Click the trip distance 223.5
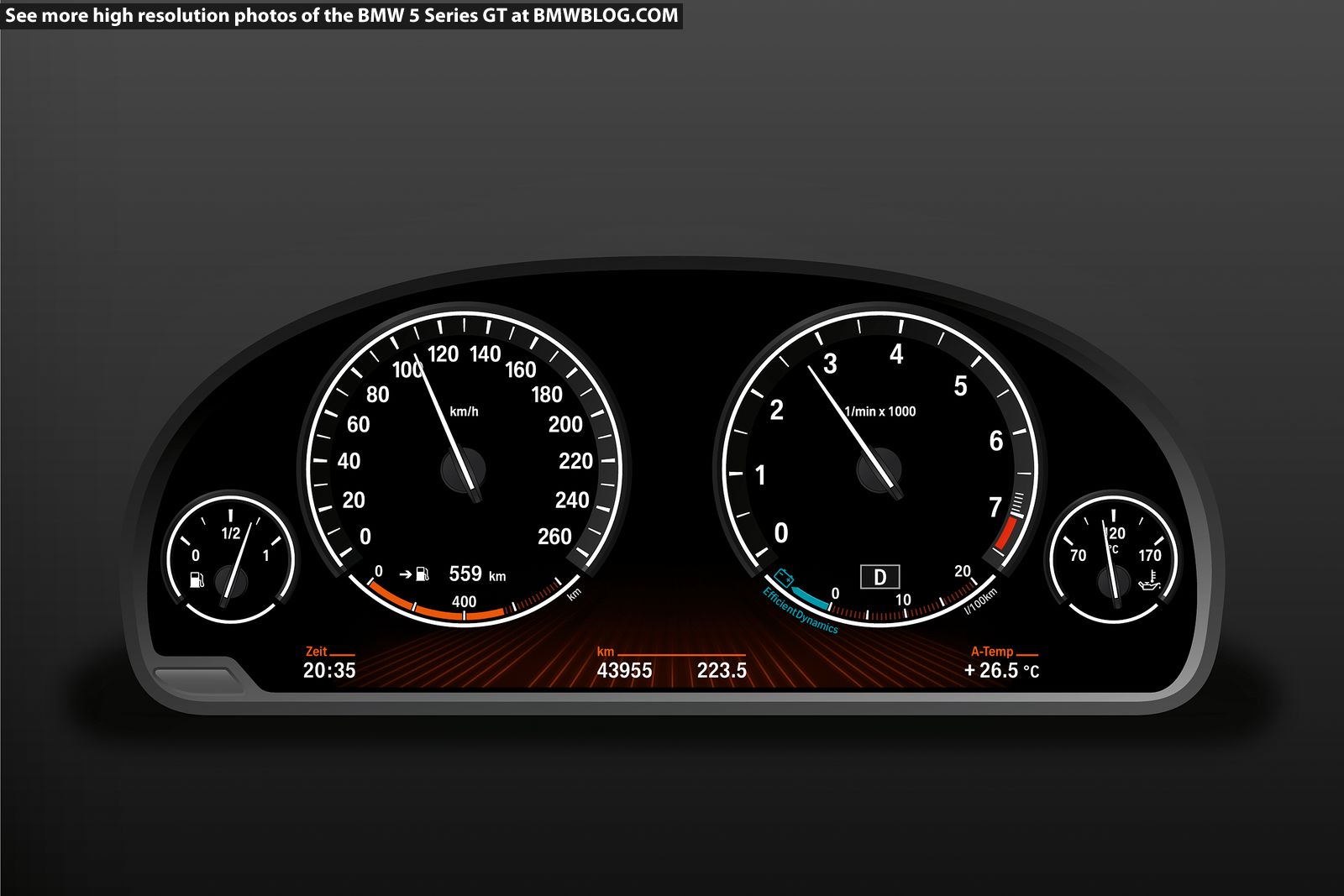This screenshot has height=896, width=1344. click(x=722, y=670)
